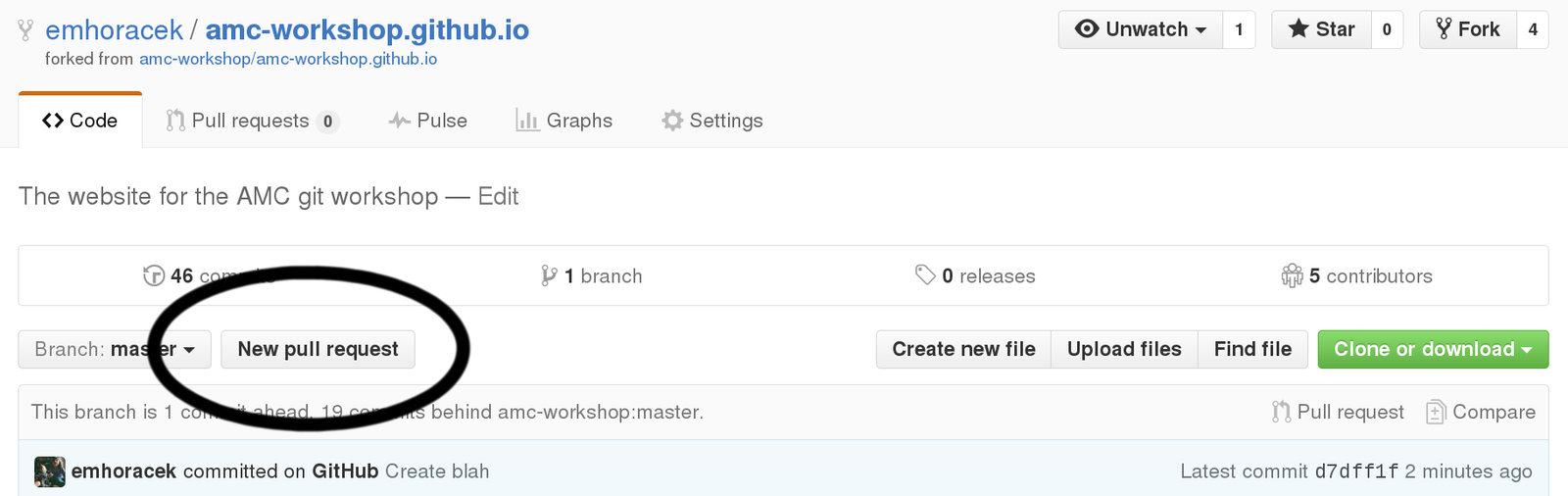
Task: Click the '2 minutes ago' commit timestamp
Action: tap(1468, 471)
